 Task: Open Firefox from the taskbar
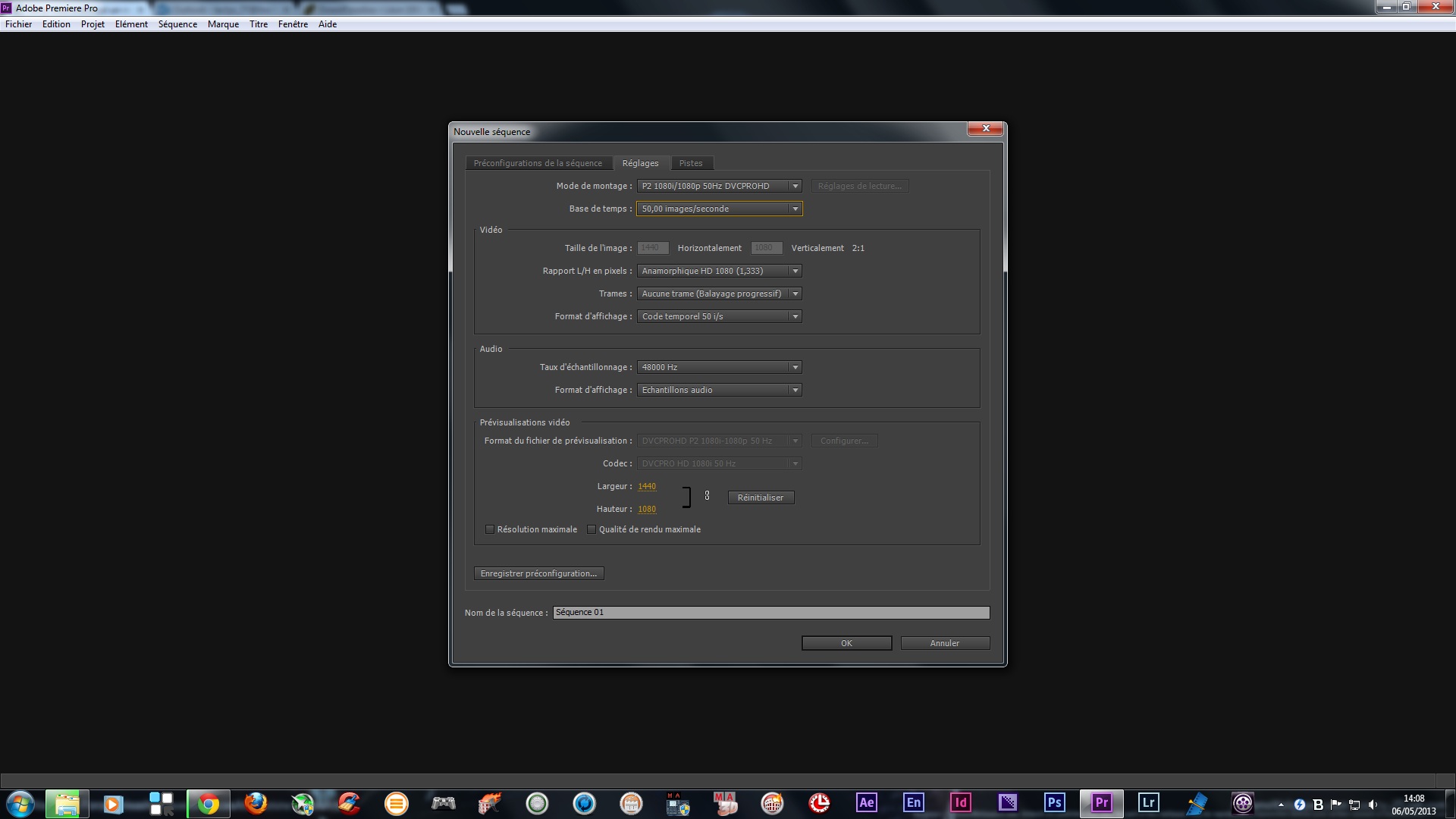tap(256, 803)
